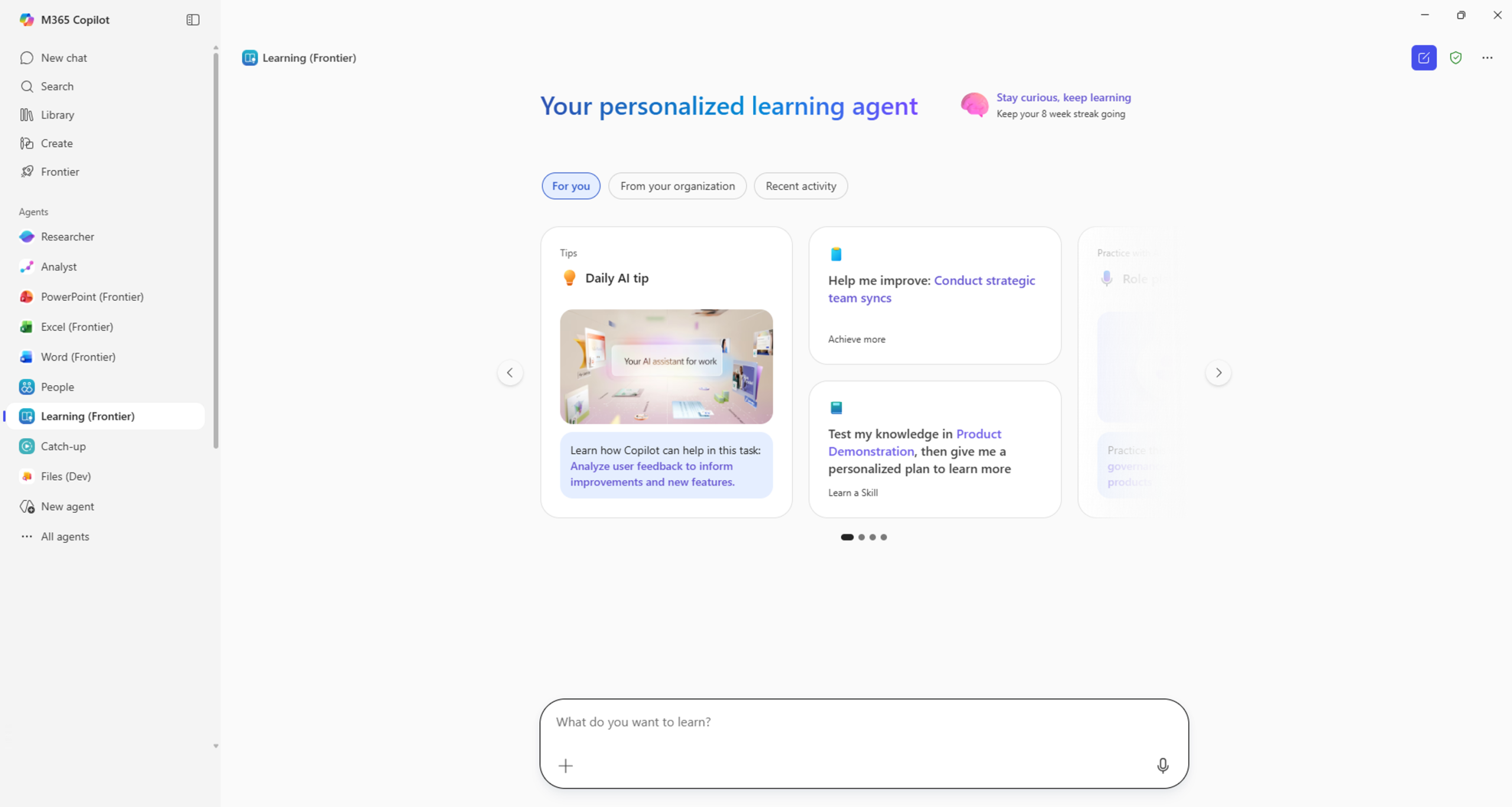Go to next carousel cards
The width and height of the screenshot is (1512, 807).
[1218, 373]
